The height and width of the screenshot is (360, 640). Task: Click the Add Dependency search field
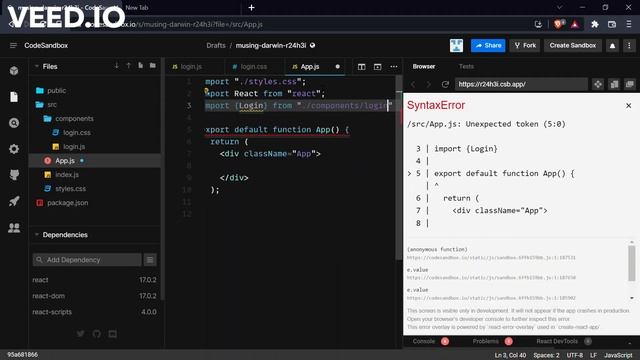pos(87,260)
